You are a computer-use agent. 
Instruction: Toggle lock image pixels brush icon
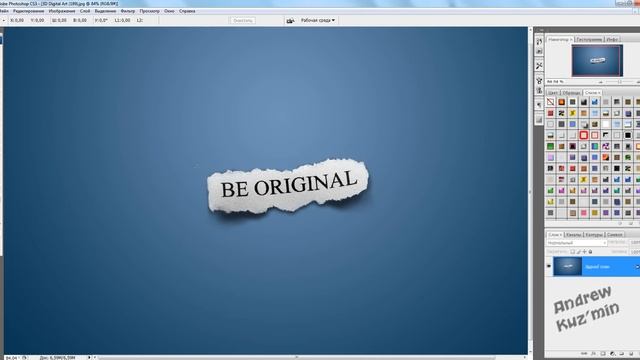click(578, 252)
